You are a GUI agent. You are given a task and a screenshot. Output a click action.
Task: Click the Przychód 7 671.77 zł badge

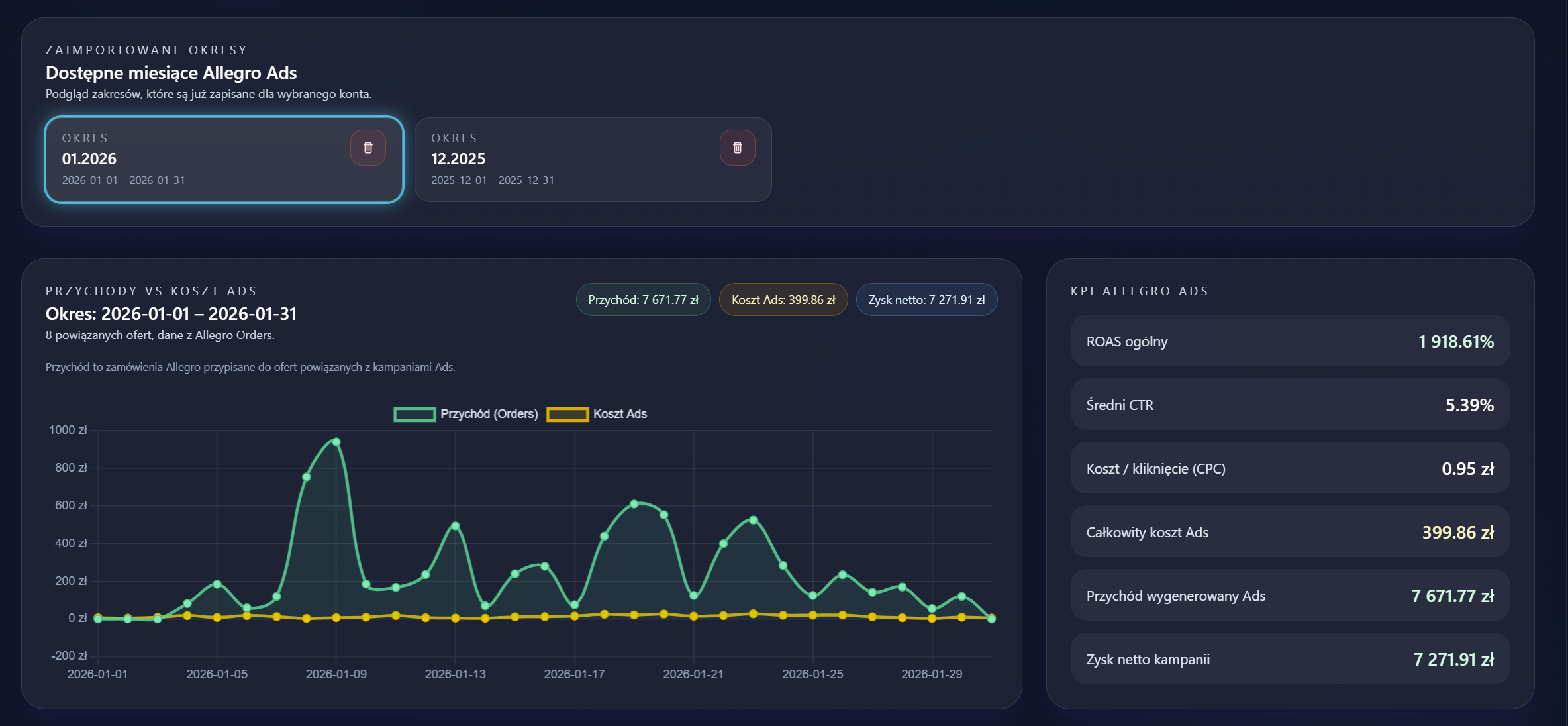tap(643, 300)
